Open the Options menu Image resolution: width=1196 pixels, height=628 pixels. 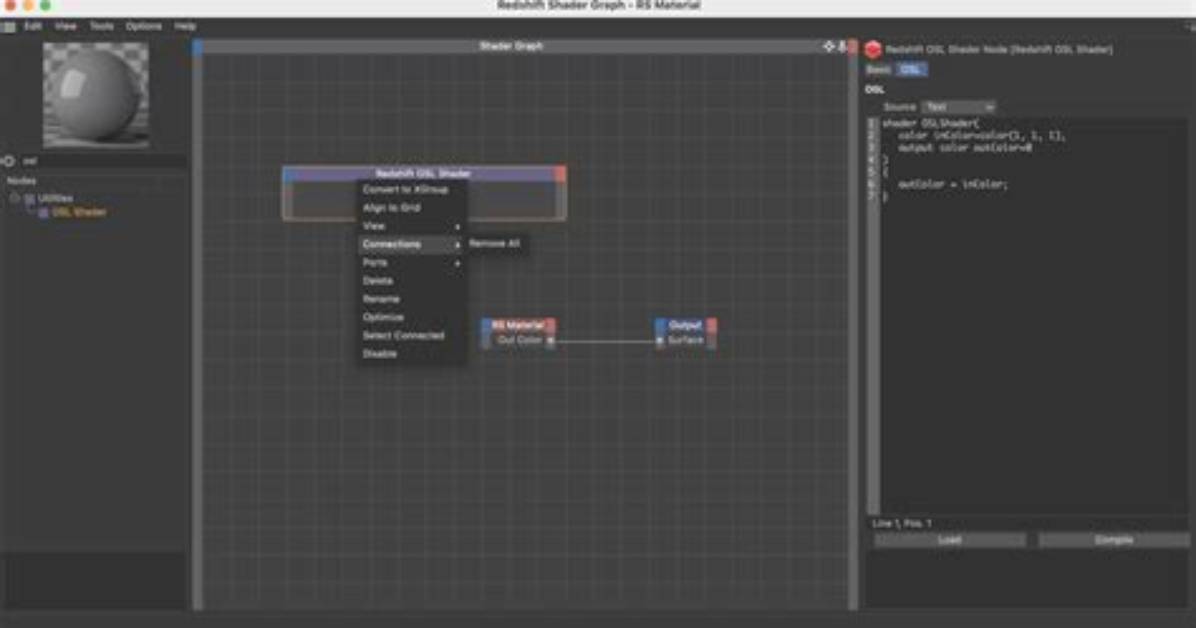click(x=144, y=27)
